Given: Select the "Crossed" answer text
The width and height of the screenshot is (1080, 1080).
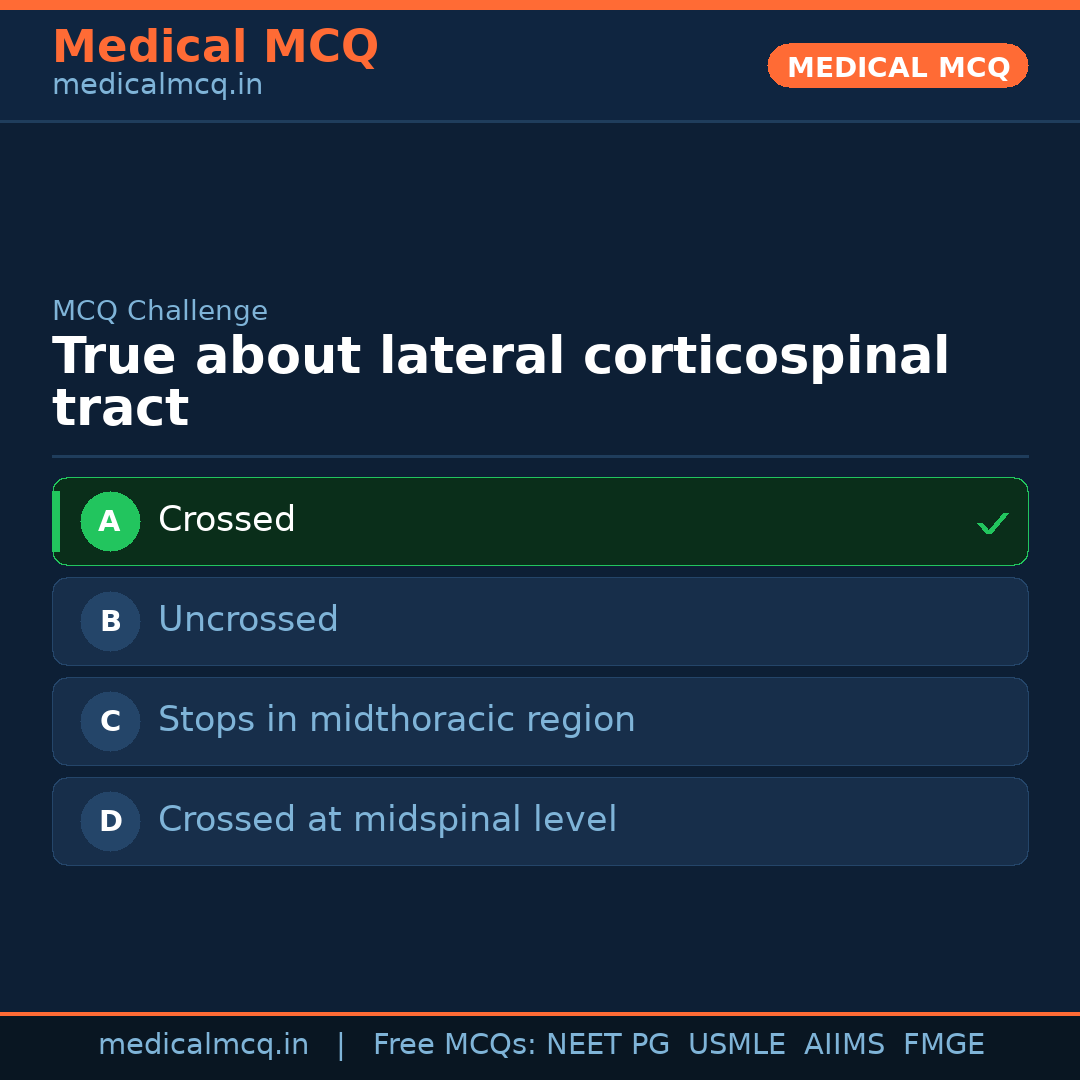Looking at the screenshot, I should pos(227,520).
